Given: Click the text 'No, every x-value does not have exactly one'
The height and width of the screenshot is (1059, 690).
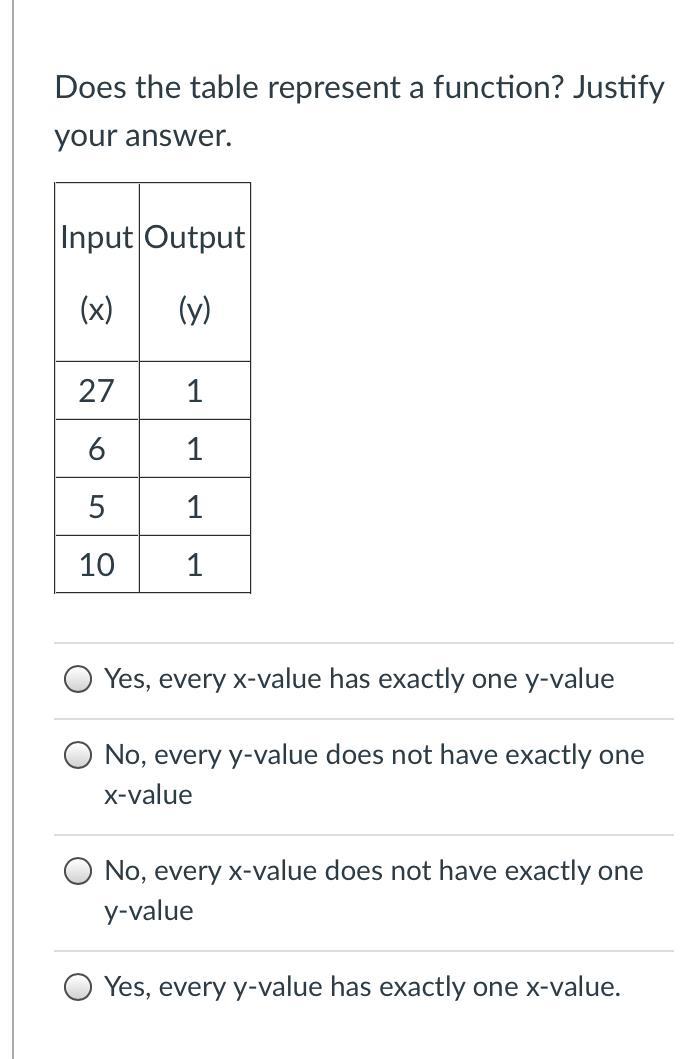Looking at the screenshot, I should (374, 871).
